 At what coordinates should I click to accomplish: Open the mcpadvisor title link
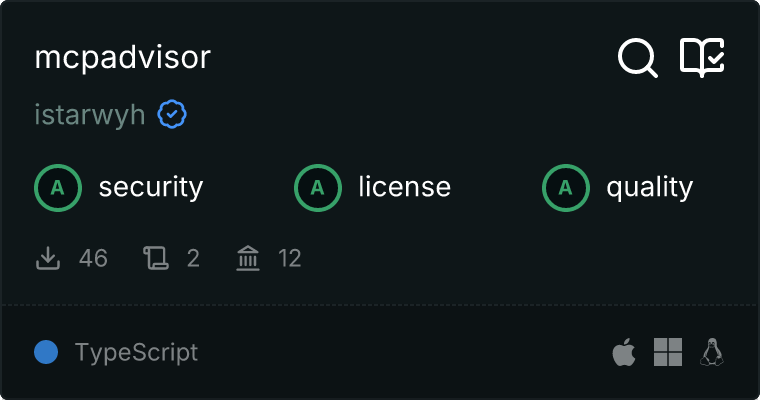tap(123, 58)
